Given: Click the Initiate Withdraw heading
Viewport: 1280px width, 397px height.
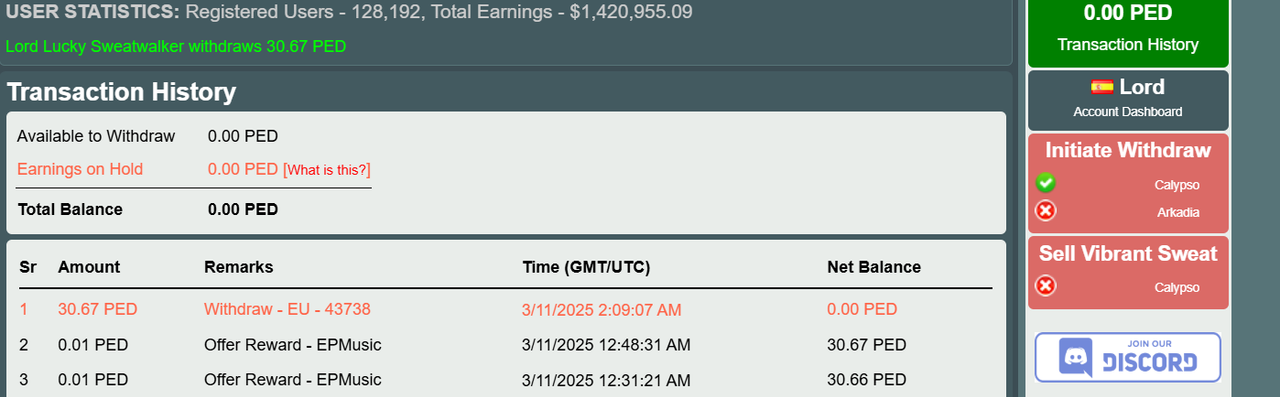Looking at the screenshot, I should click(1128, 150).
